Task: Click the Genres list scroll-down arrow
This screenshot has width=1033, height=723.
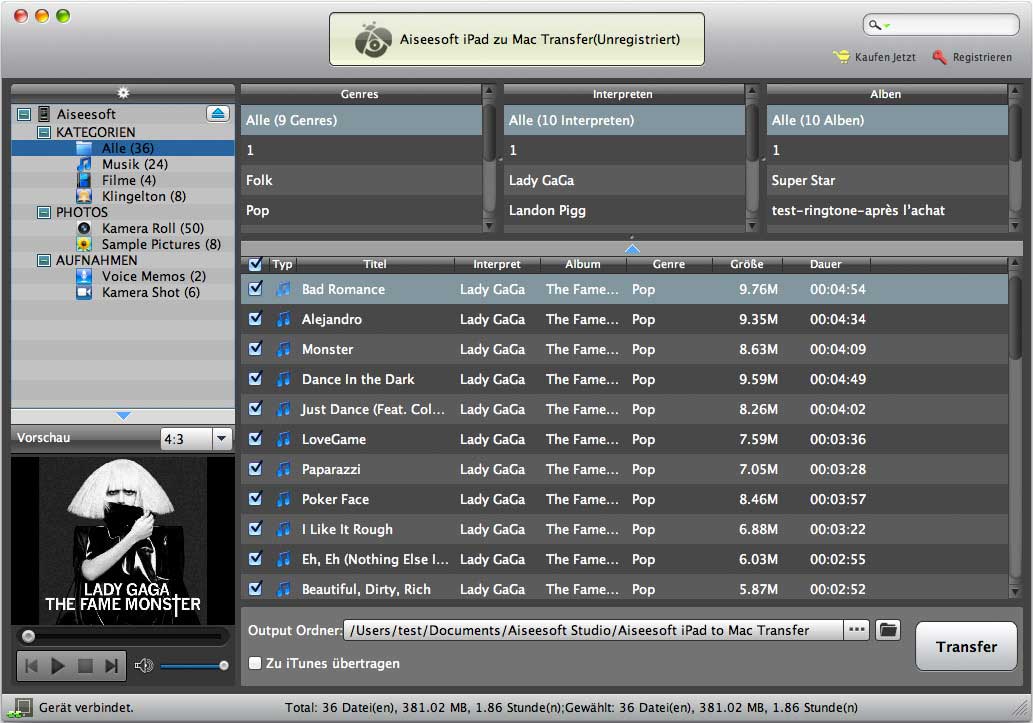Action: [x=489, y=225]
